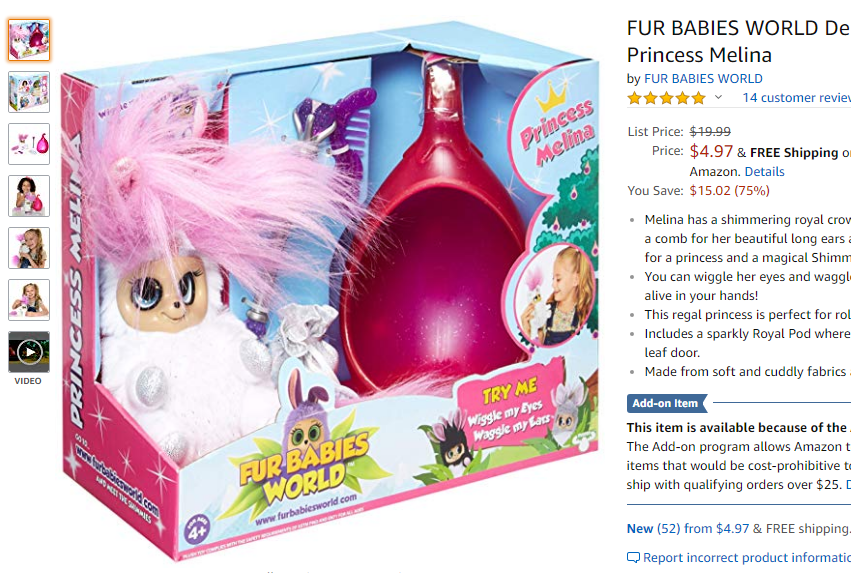
Task: Open New (52) from $4.97 offers link
Action: click(688, 529)
